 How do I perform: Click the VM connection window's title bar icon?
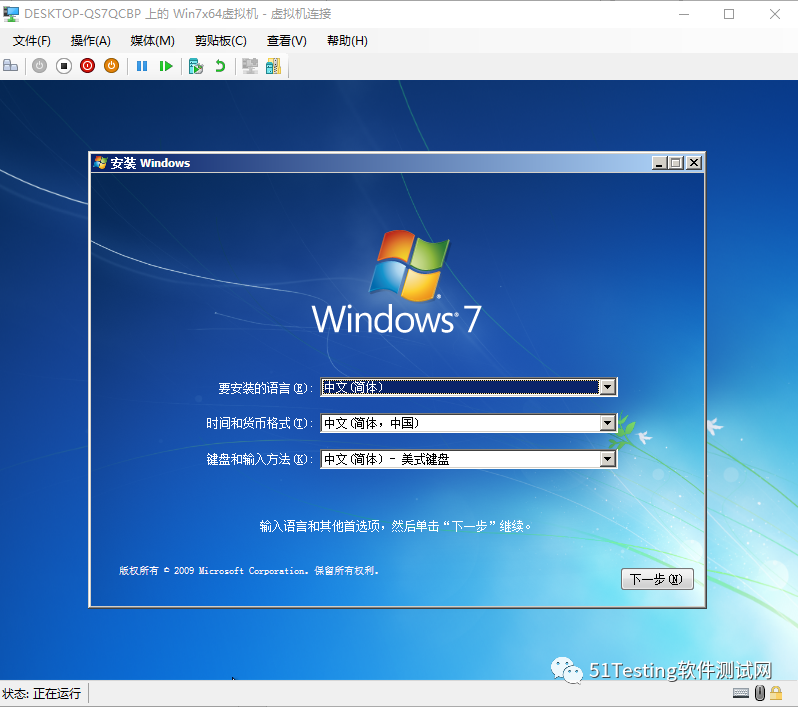pyautogui.click(x=11, y=14)
